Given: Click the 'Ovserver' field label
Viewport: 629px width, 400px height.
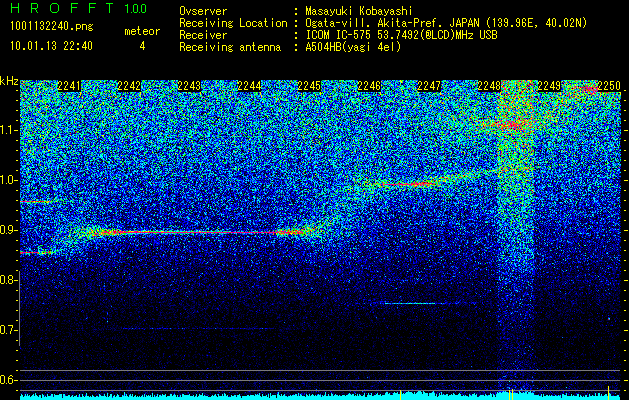Looking at the screenshot, I should click(203, 11).
